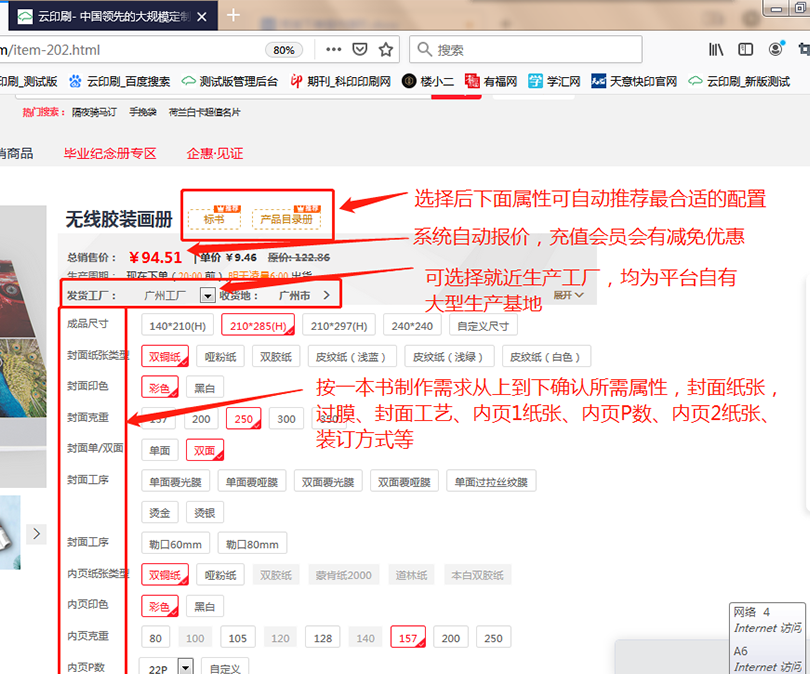Toggle the browser sidebar icon

coord(745,50)
